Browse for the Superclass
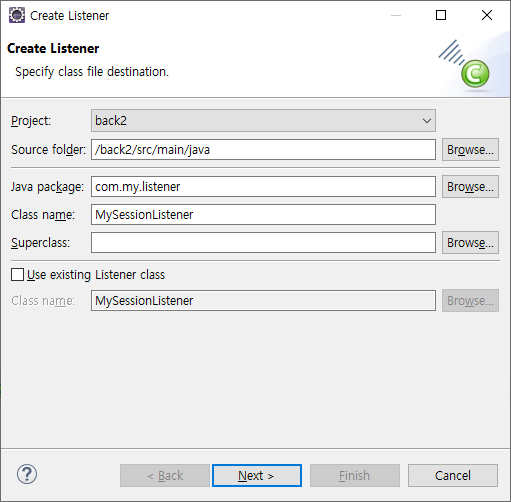The image size is (511, 502). pos(470,243)
